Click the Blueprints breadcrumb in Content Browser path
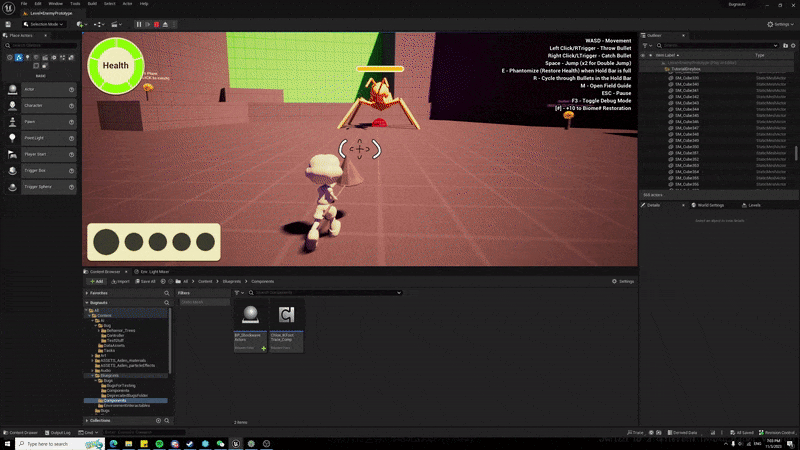The image size is (800, 450). [231, 282]
